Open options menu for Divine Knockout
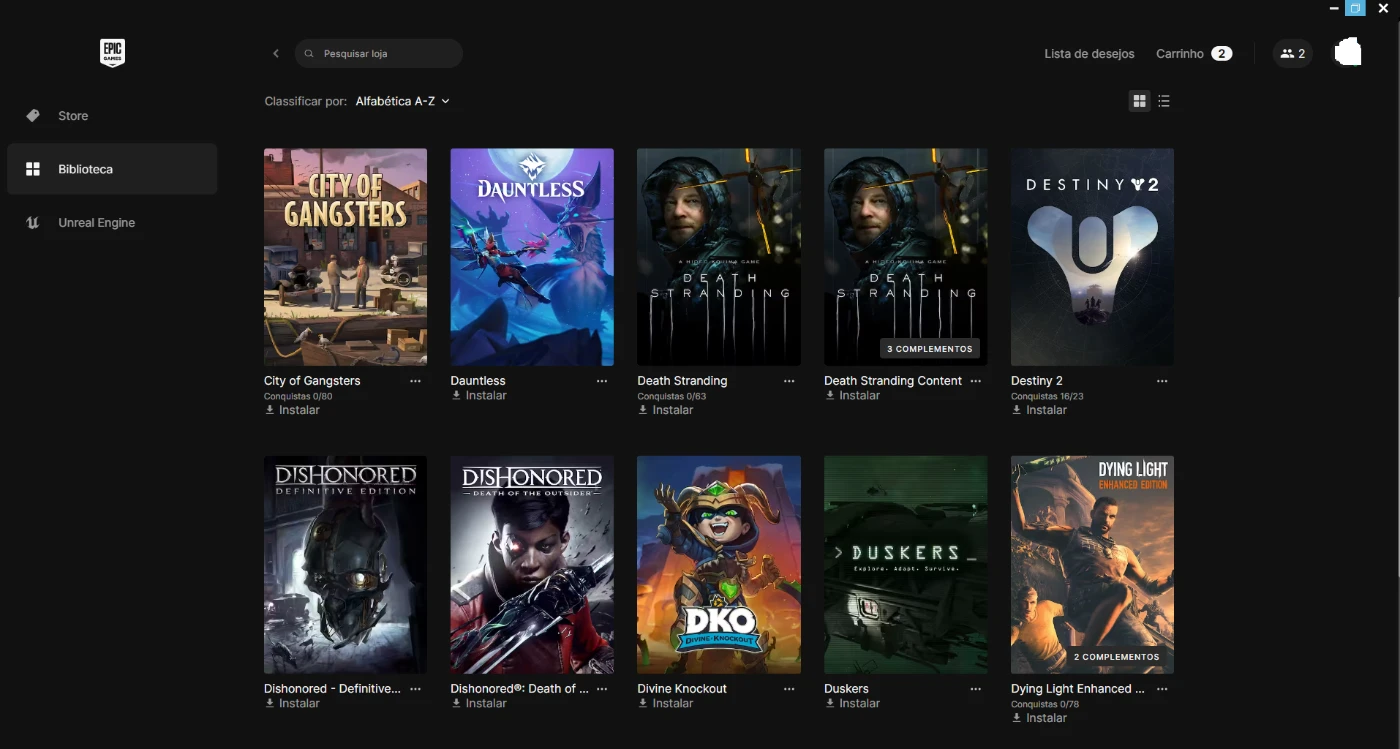The height and width of the screenshot is (749, 1400). pos(789,689)
